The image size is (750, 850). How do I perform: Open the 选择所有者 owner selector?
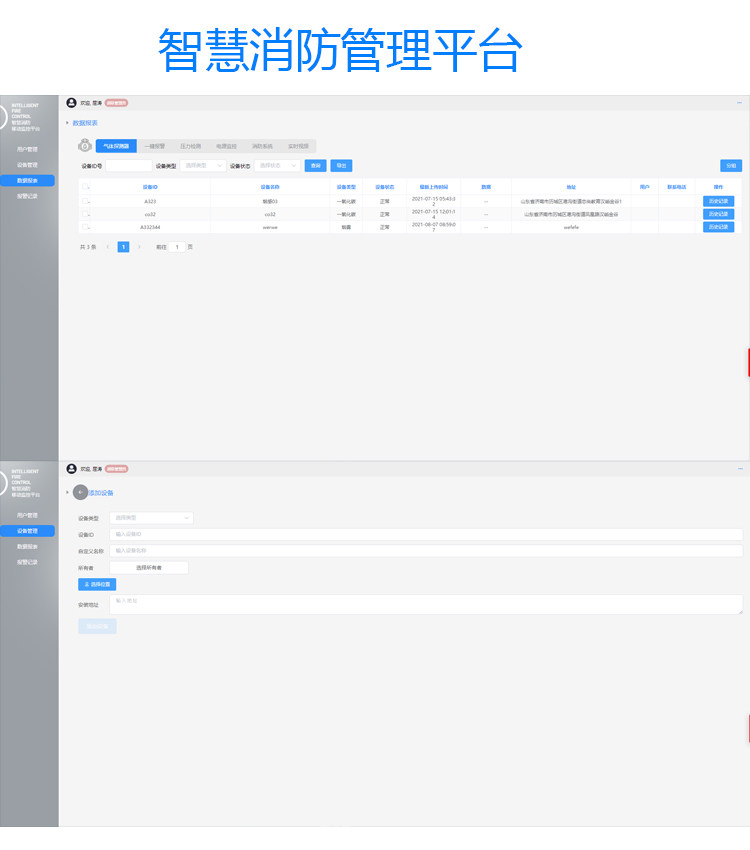149,568
